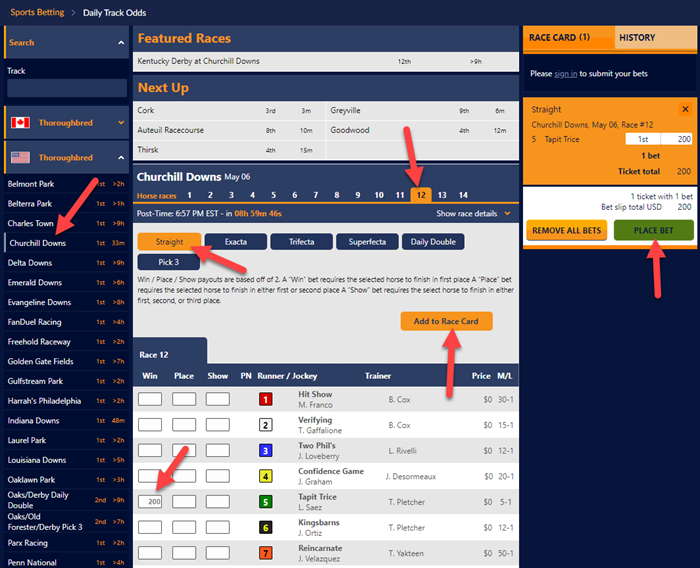This screenshot has width=700, height=568.
Task: Expand Show race details
Action: (x=473, y=213)
